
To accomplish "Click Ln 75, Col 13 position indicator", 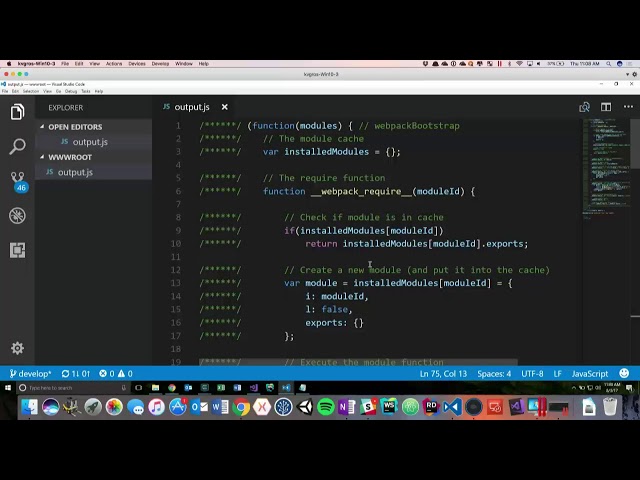I will (x=443, y=373).
